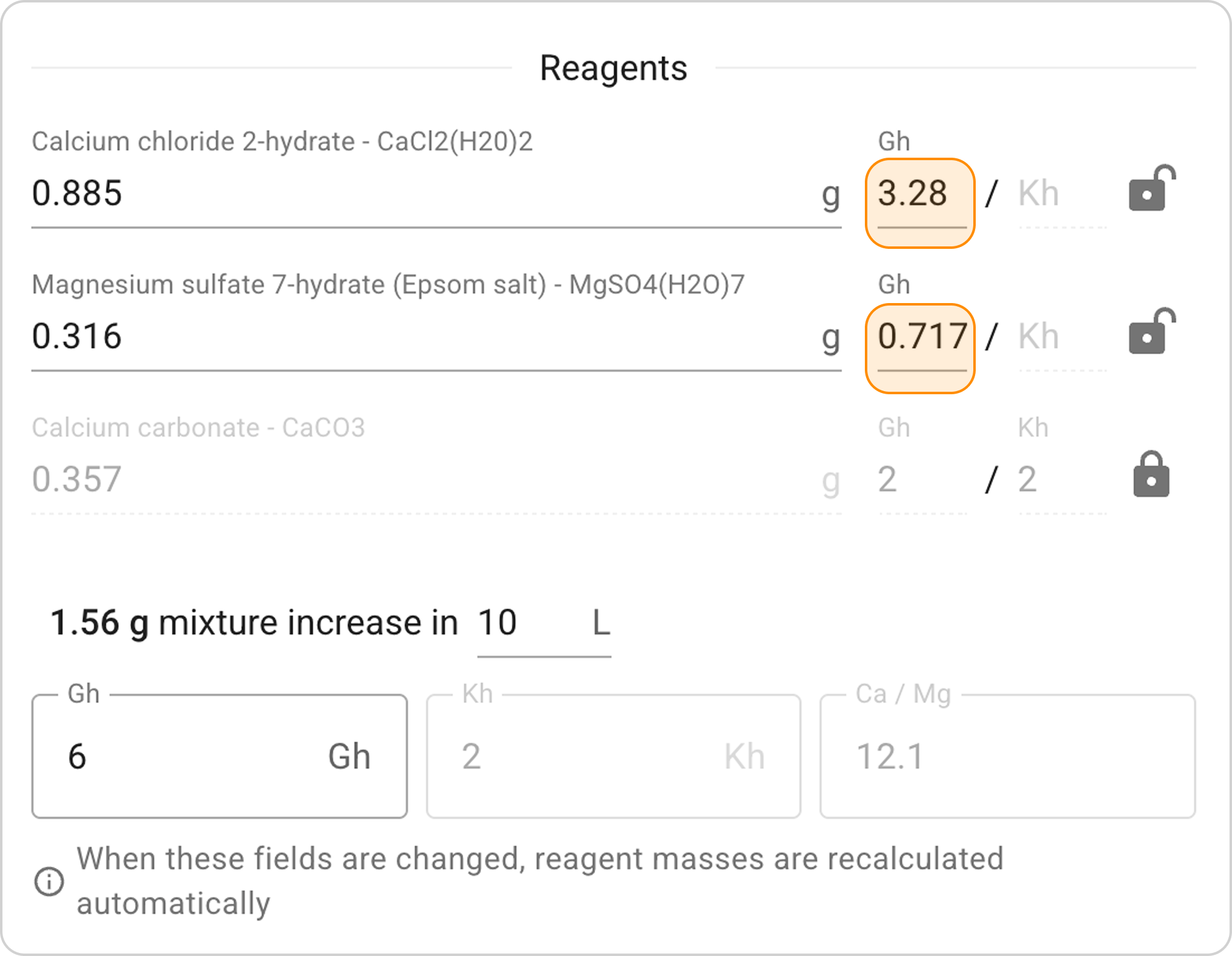The image size is (1232, 956).
Task: Click the L unit next to volume
Action: [x=601, y=623]
